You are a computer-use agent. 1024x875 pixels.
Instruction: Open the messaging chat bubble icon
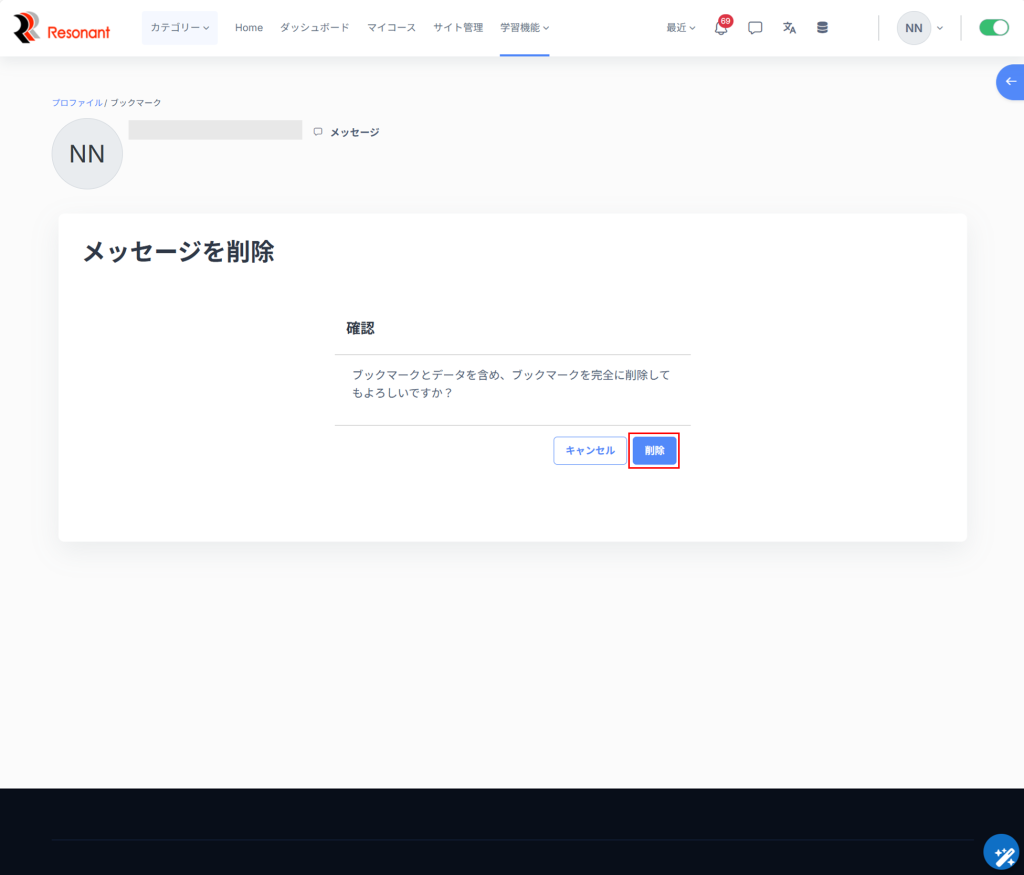(755, 28)
